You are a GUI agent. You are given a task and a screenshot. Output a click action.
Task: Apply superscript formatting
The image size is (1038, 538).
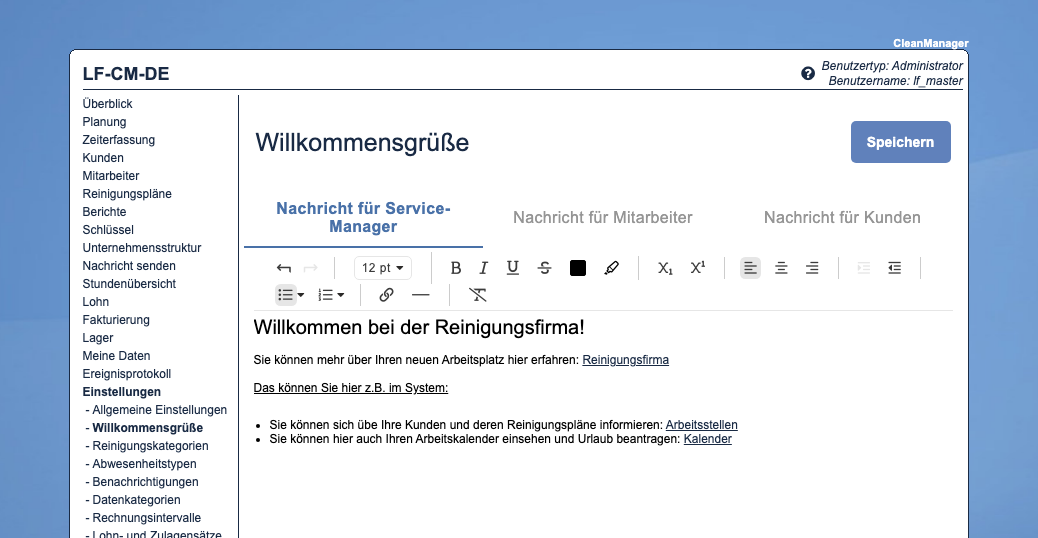(698, 268)
